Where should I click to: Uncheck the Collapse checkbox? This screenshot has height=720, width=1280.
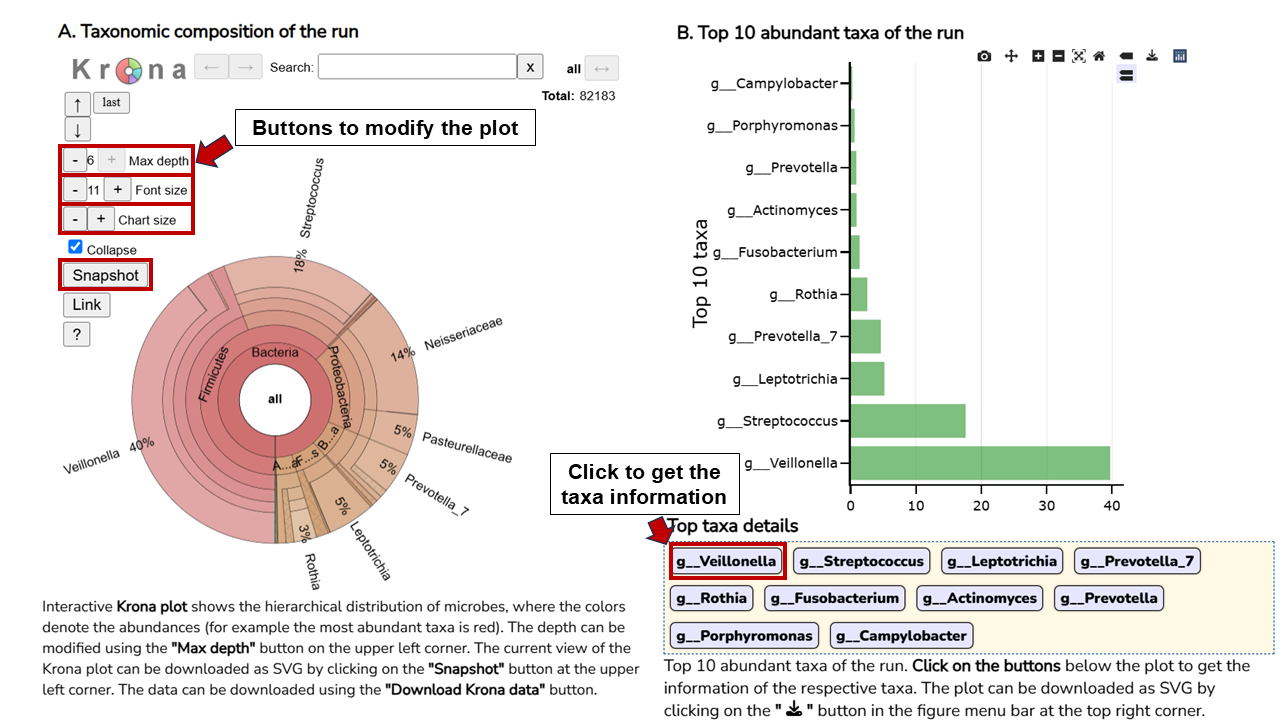pyautogui.click(x=75, y=247)
